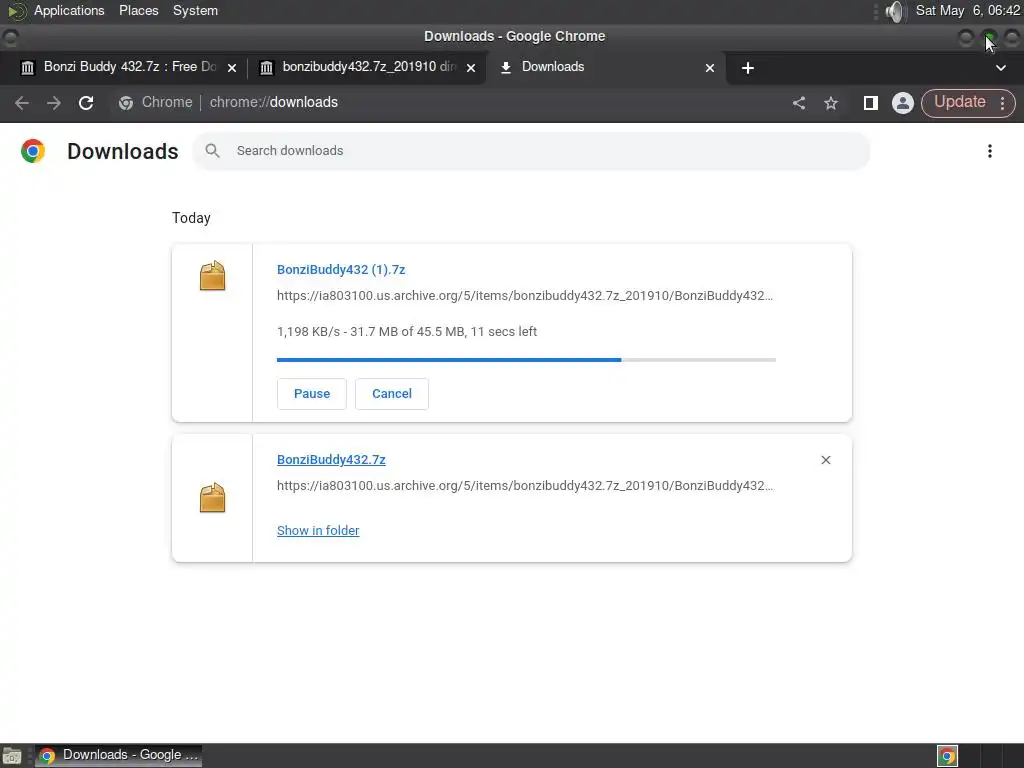Close the Downloads tab
The height and width of the screenshot is (768, 1024).
click(710, 67)
